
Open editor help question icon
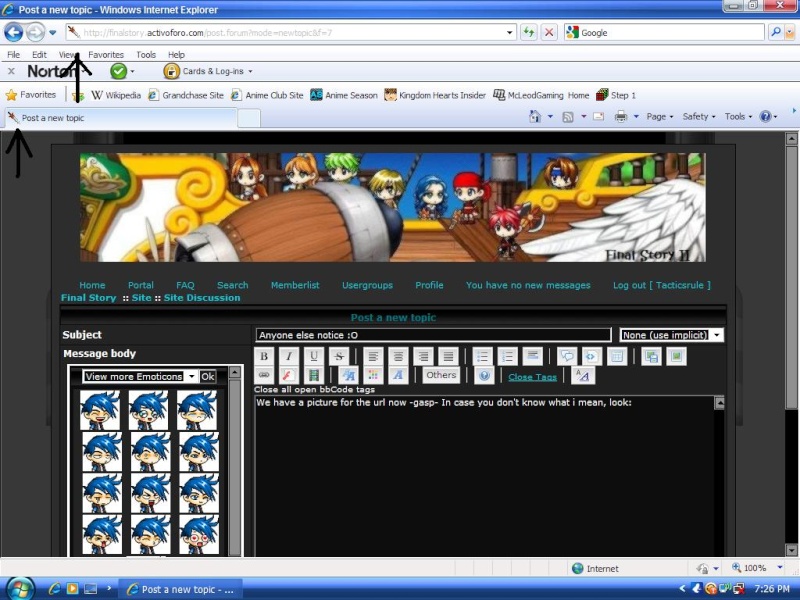coord(484,376)
